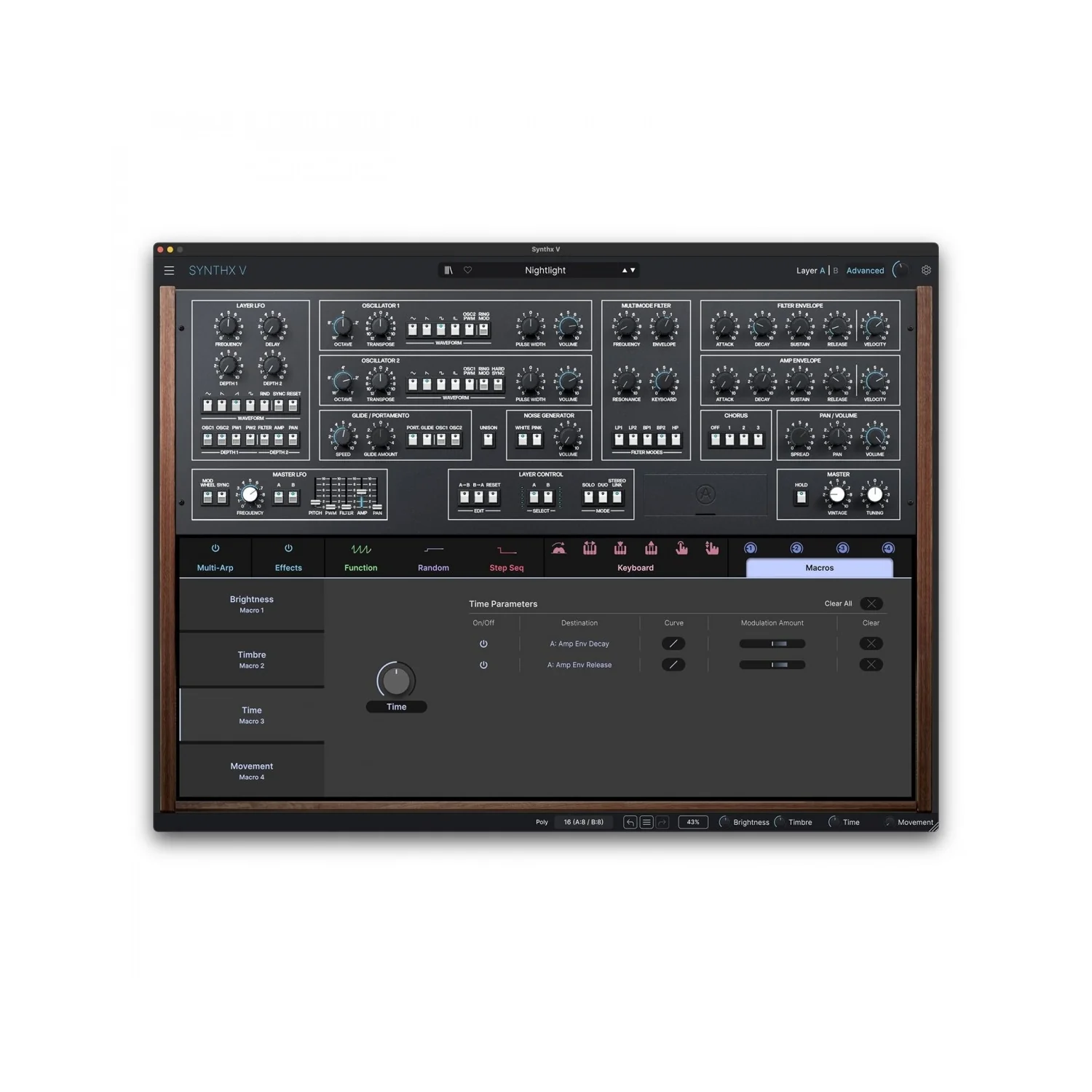Clear all Time parameters
1092x1092 pixels.
click(871, 604)
